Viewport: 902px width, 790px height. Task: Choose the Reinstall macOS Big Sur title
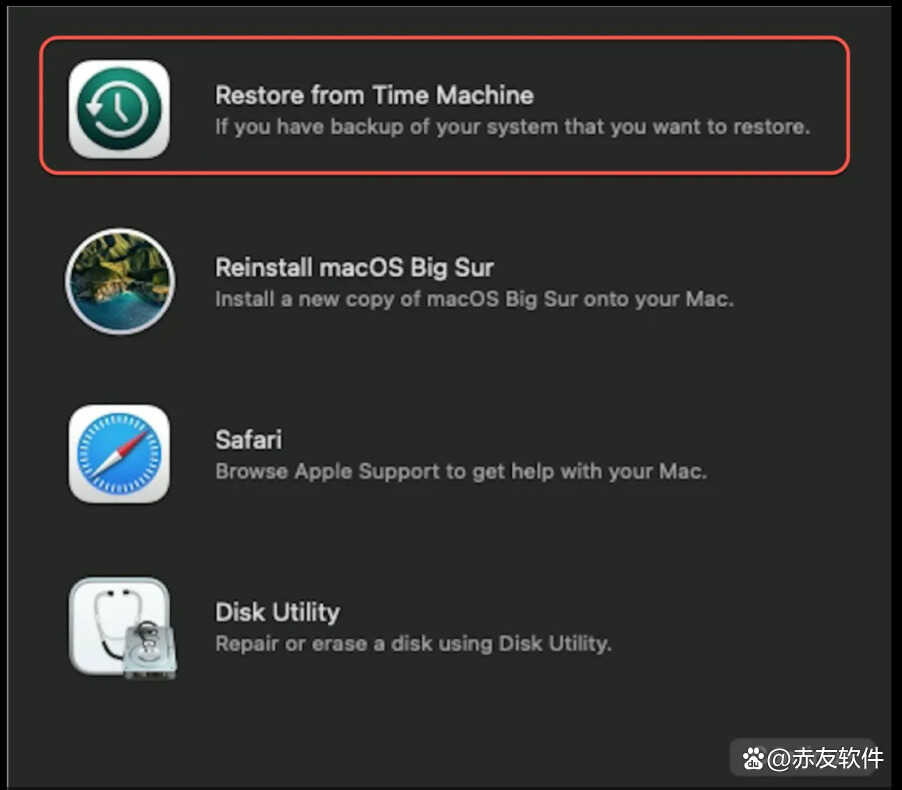click(354, 268)
